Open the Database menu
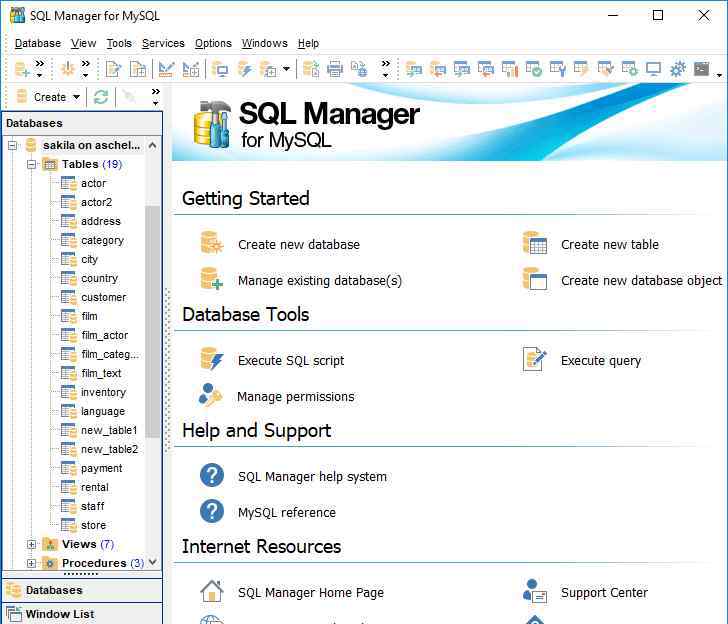The height and width of the screenshot is (624, 728). coord(38,43)
